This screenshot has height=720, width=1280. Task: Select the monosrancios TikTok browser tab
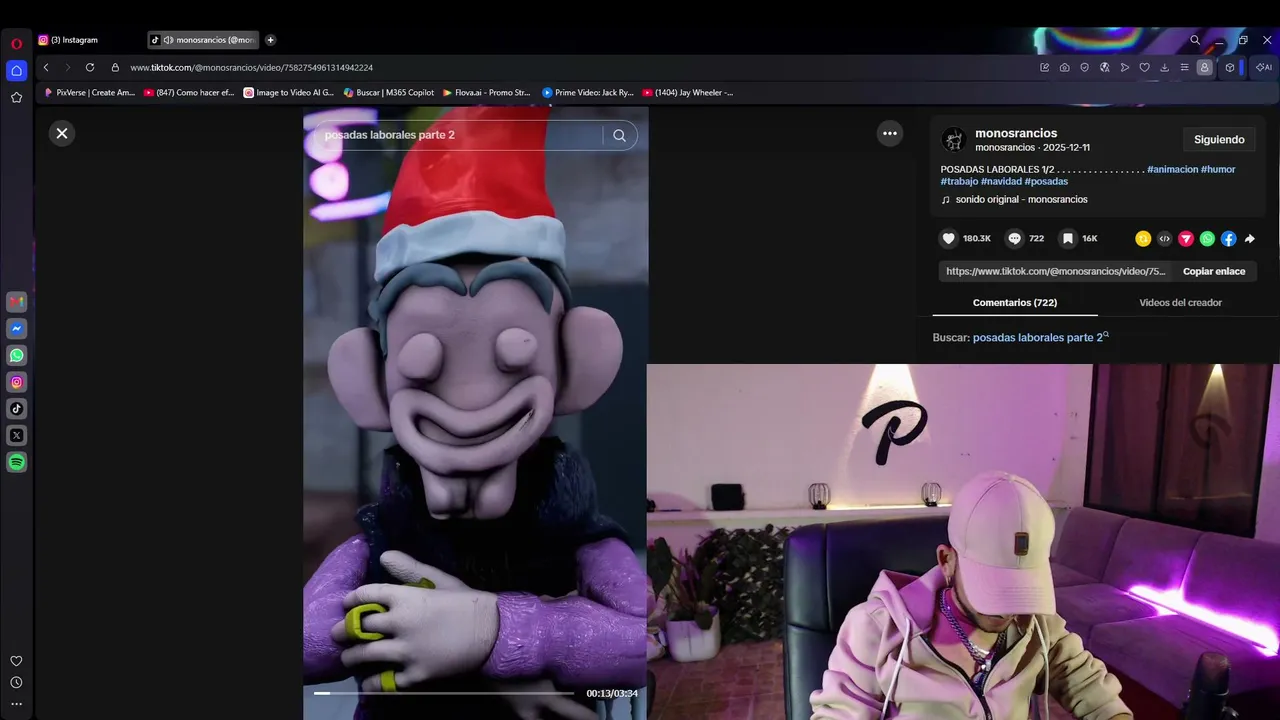coord(202,40)
